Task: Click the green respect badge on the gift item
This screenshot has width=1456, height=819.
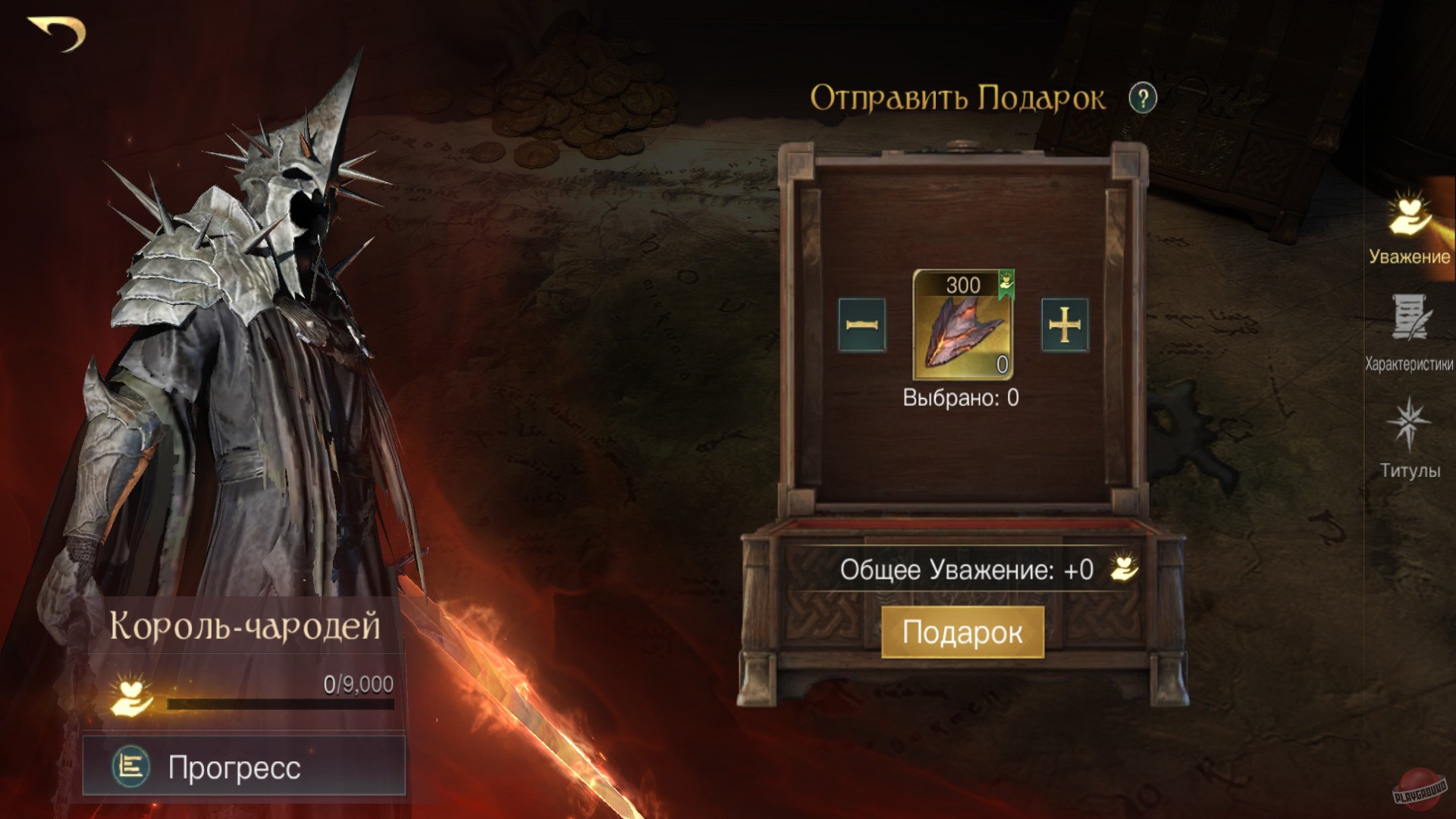Action: click(x=1006, y=284)
